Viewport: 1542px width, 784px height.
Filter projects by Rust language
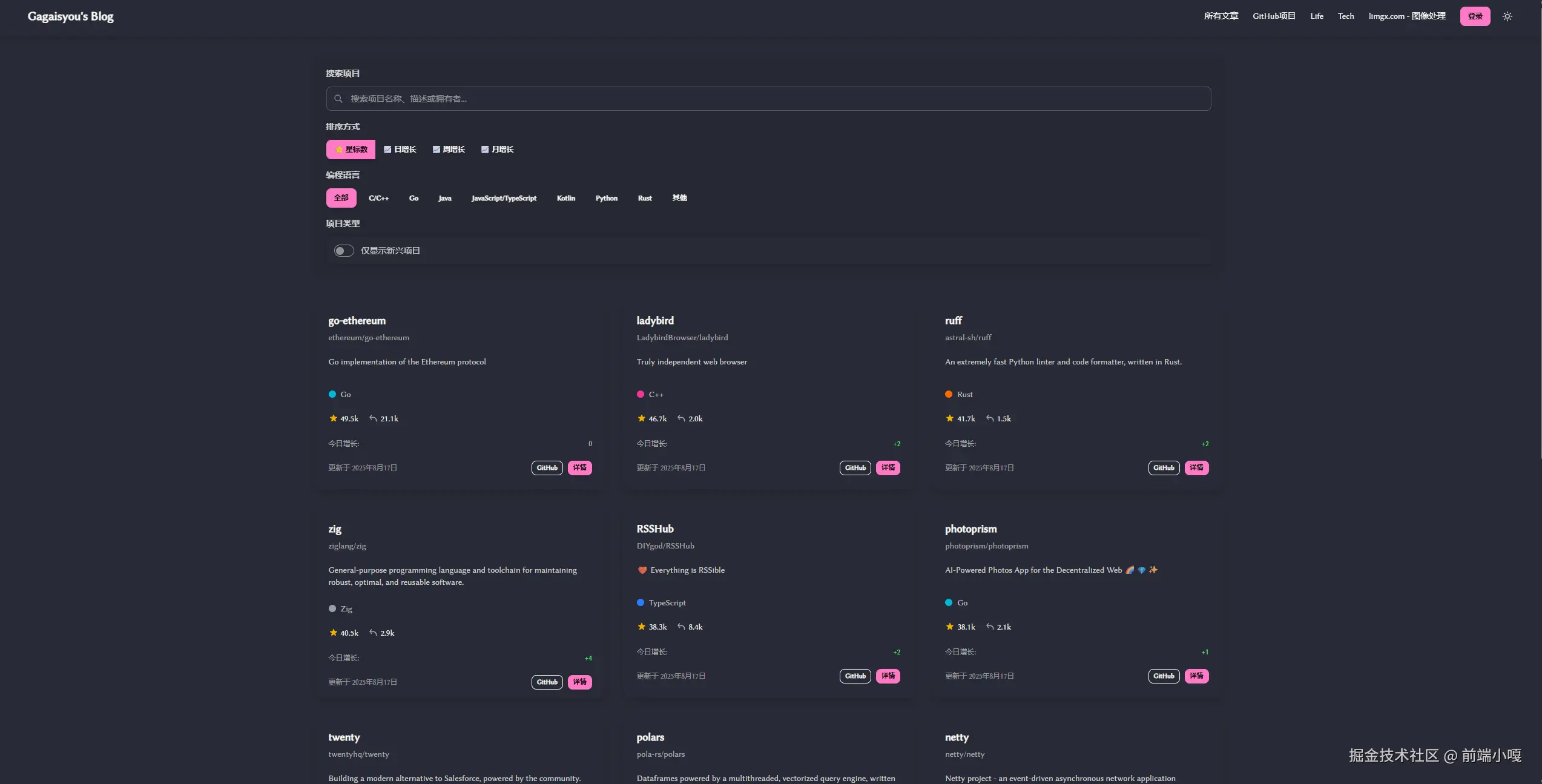coord(644,198)
